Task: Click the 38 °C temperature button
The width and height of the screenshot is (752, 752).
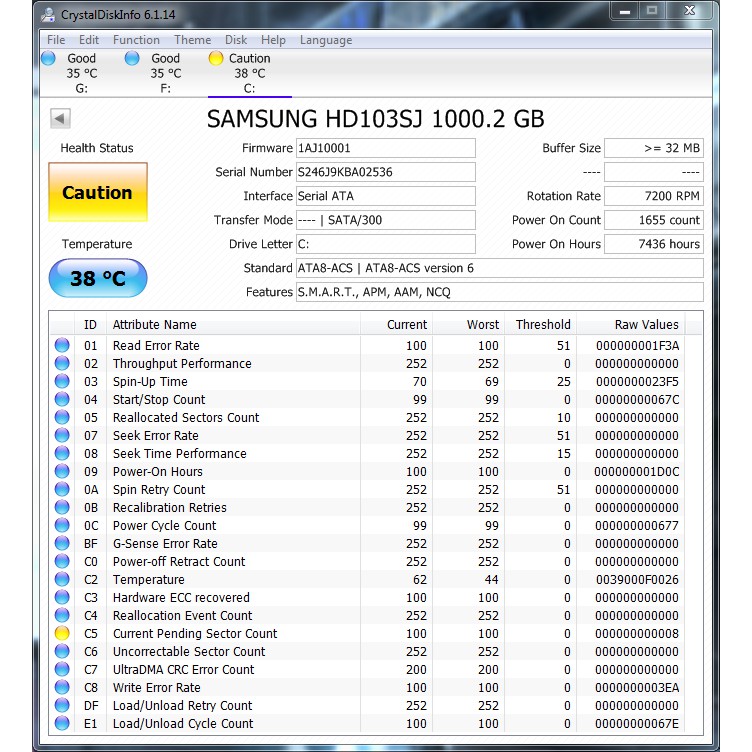Action: [97, 278]
